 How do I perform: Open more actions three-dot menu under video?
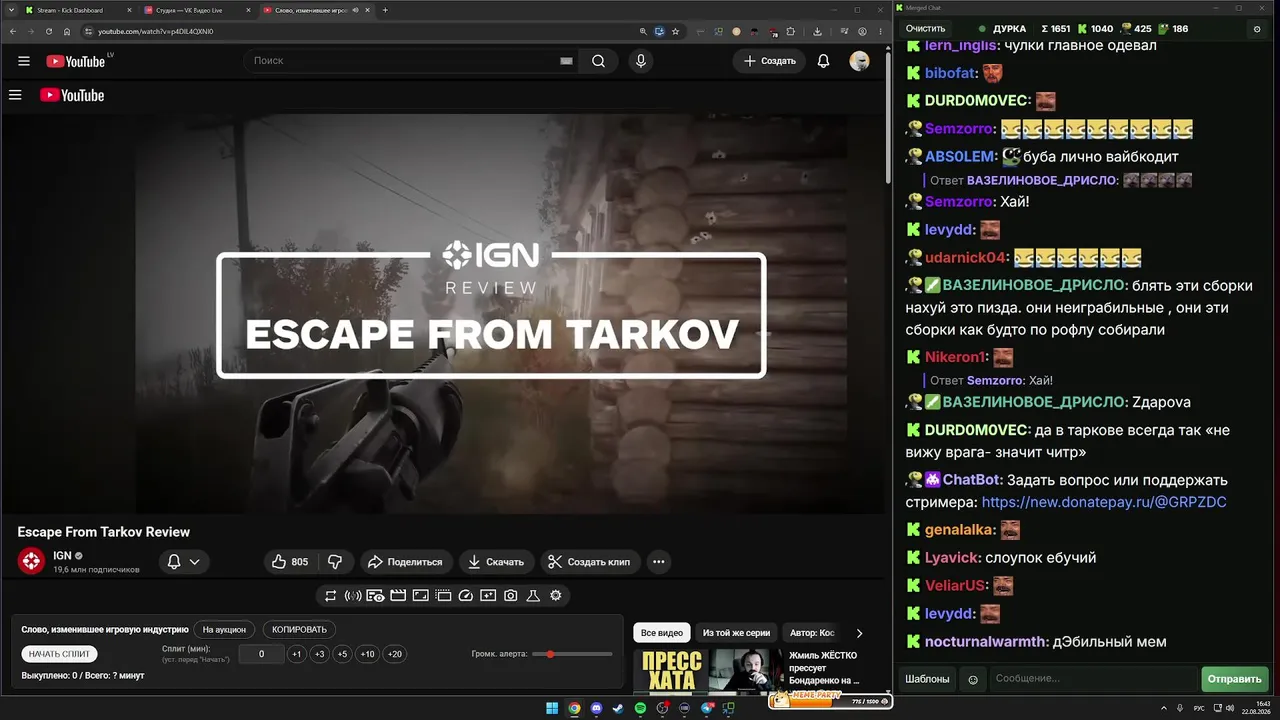[x=658, y=562]
